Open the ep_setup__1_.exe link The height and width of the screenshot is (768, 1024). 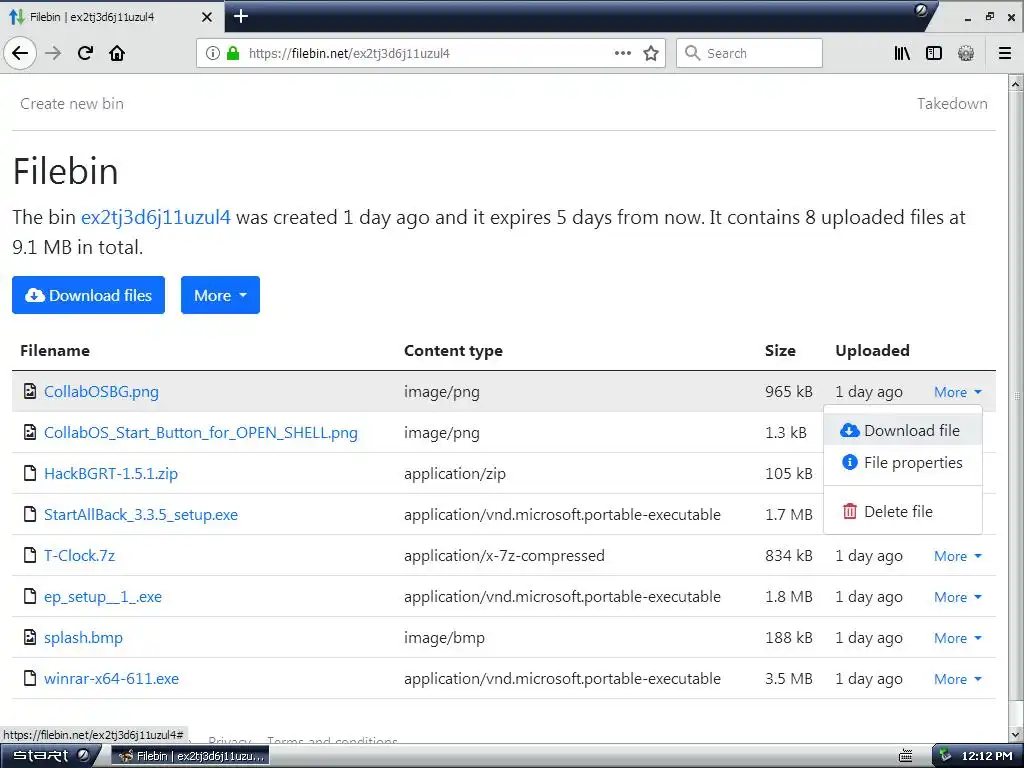click(103, 596)
